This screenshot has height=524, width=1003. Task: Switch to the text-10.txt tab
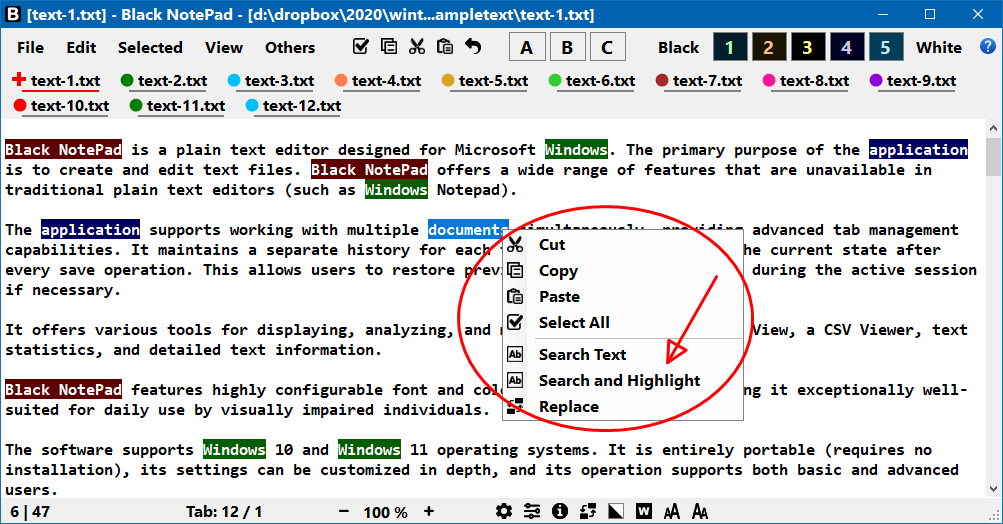pyautogui.click(x=61, y=106)
